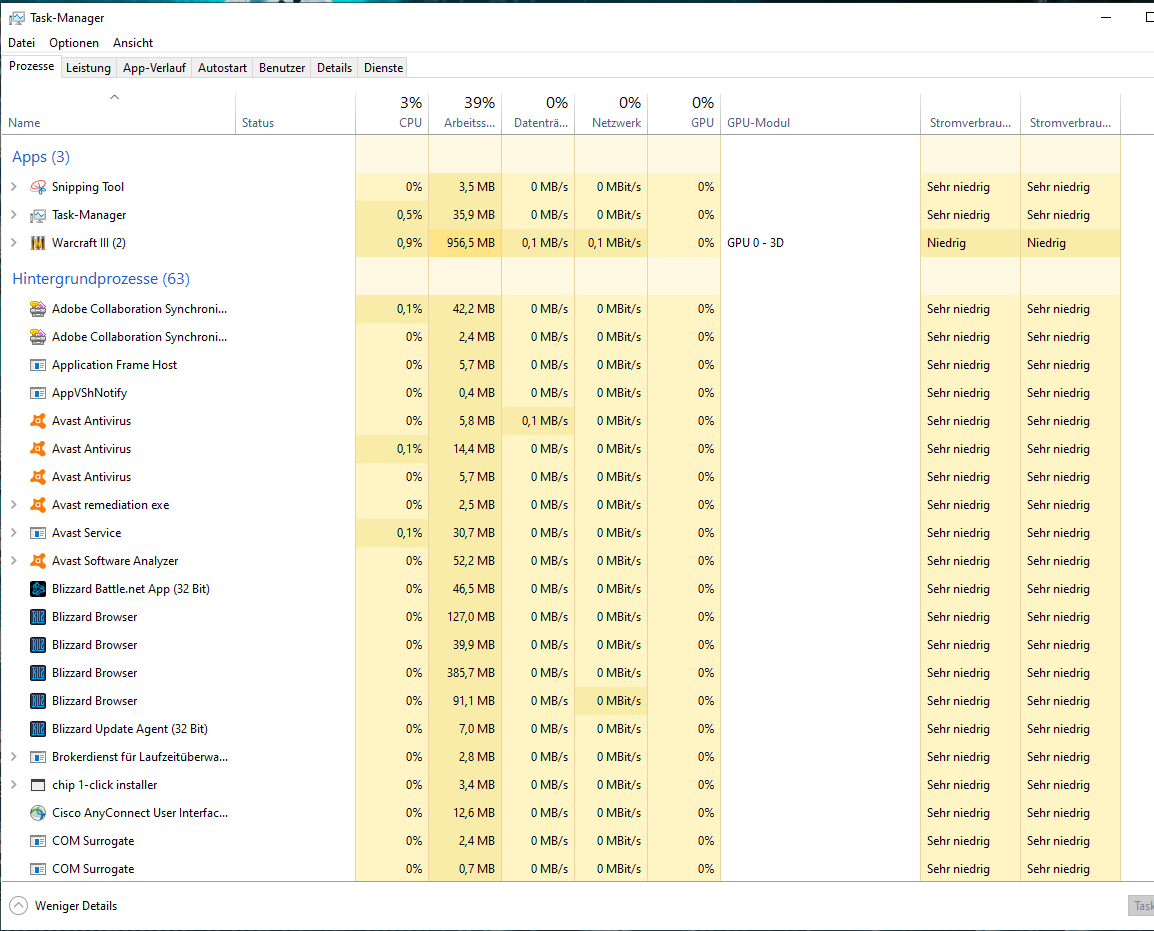Image resolution: width=1154 pixels, height=931 pixels.
Task: Click the Task-Manager row icon
Action: point(38,215)
